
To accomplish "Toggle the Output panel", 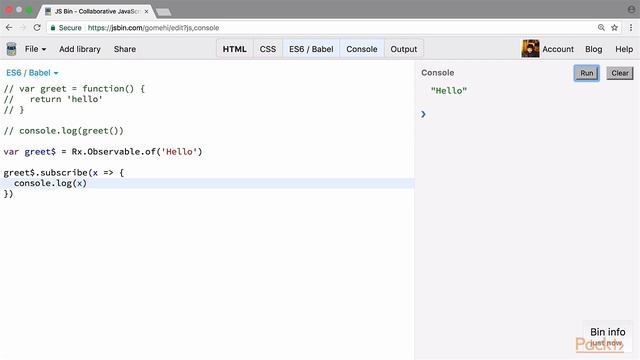I will click(x=404, y=49).
